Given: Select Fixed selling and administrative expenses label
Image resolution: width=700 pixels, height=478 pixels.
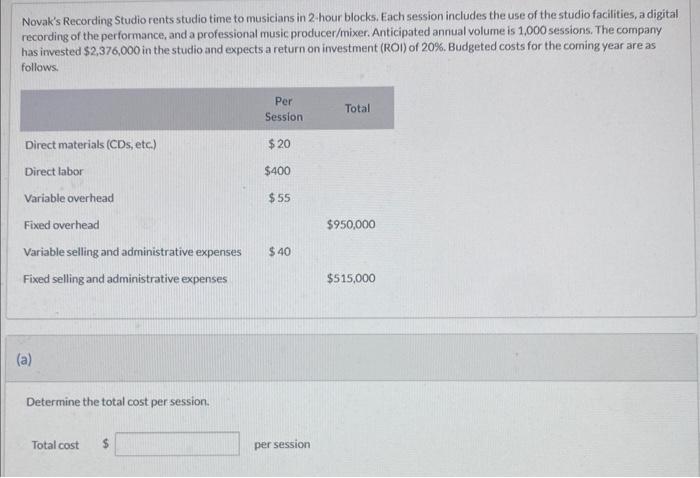Looking at the screenshot, I should [x=125, y=278].
